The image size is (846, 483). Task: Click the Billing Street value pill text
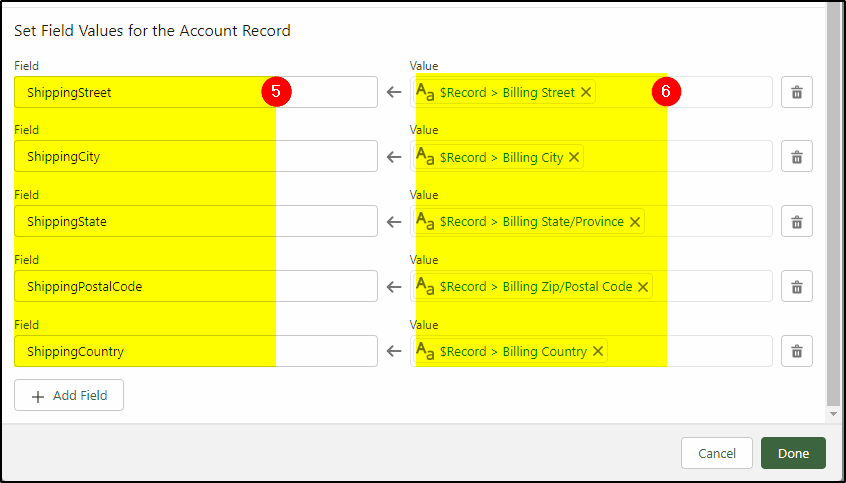(507, 92)
